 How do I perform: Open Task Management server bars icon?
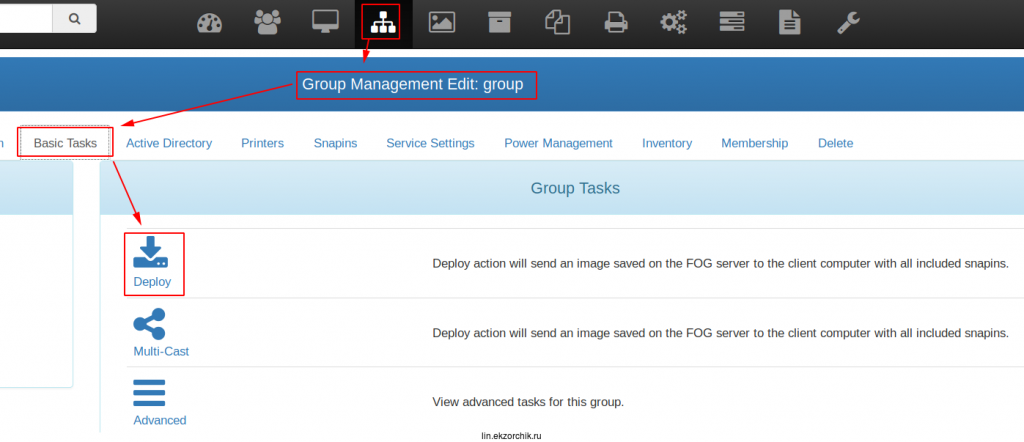pos(732,21)
